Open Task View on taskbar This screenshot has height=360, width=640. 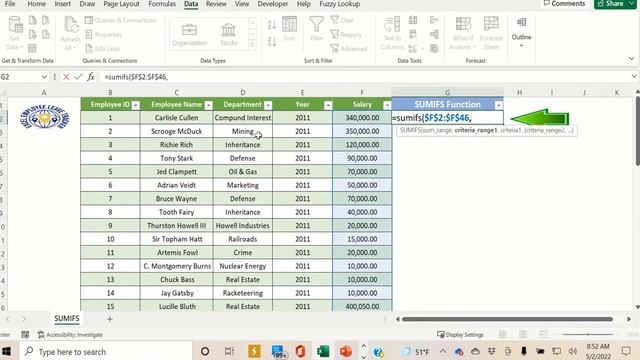tap(229, 351)
